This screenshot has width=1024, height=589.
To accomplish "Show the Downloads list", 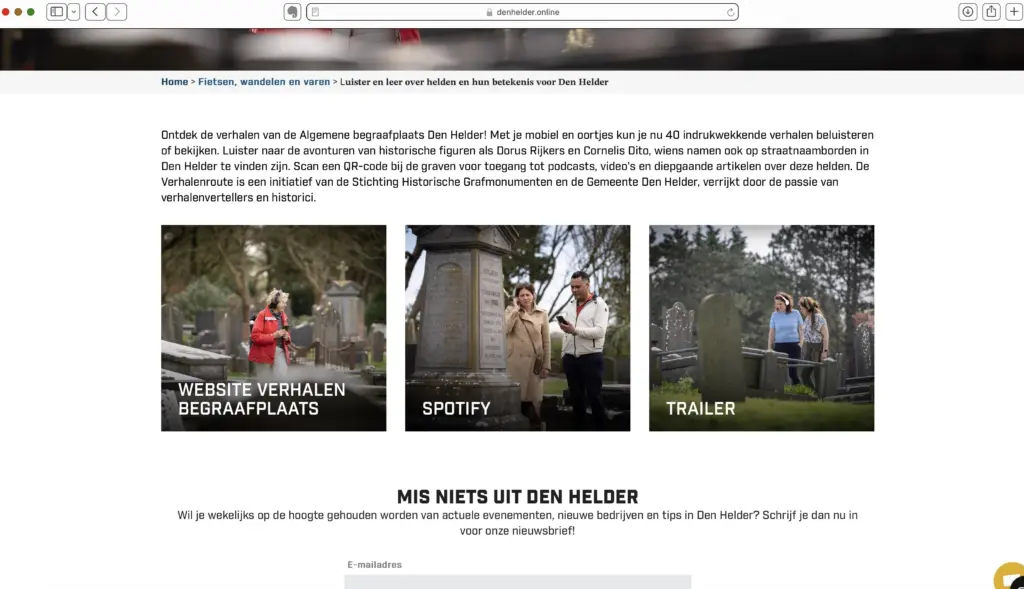I will point(967,12).
